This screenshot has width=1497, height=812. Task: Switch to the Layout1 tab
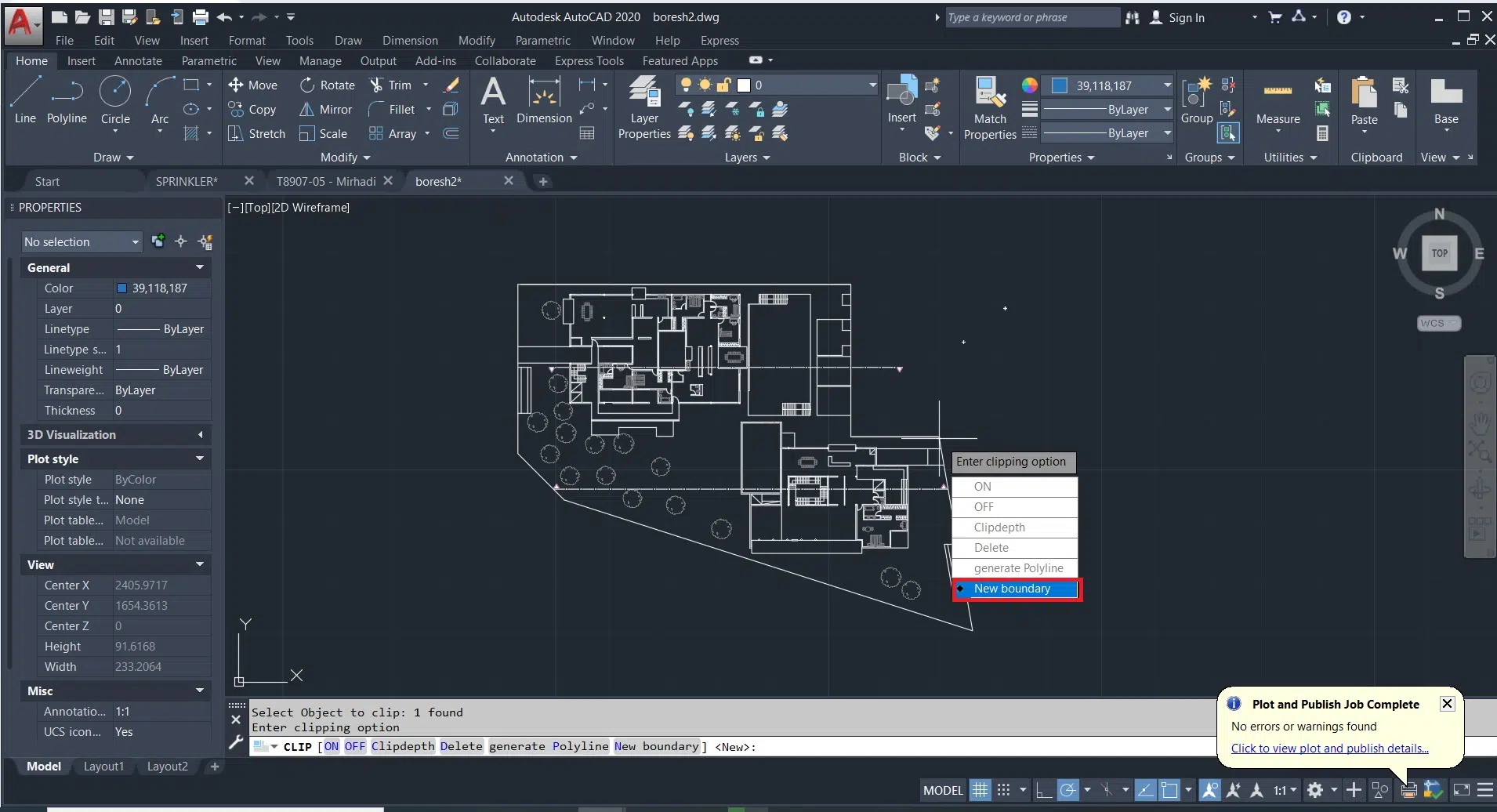coord(103,767)
